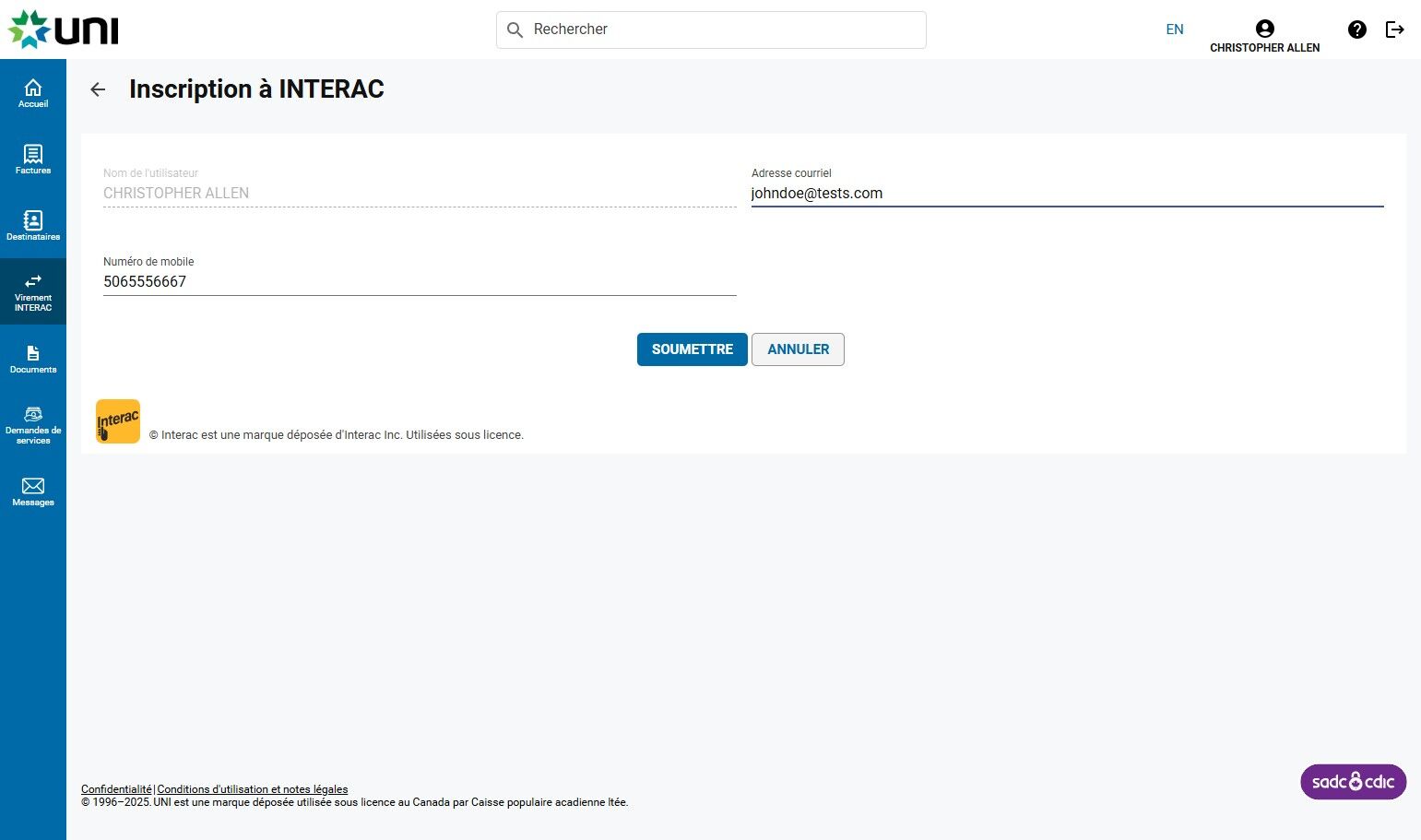Click the sadc cdic badge
The width and height of the screenshot is (1421, 840).
pos(1353,782)
